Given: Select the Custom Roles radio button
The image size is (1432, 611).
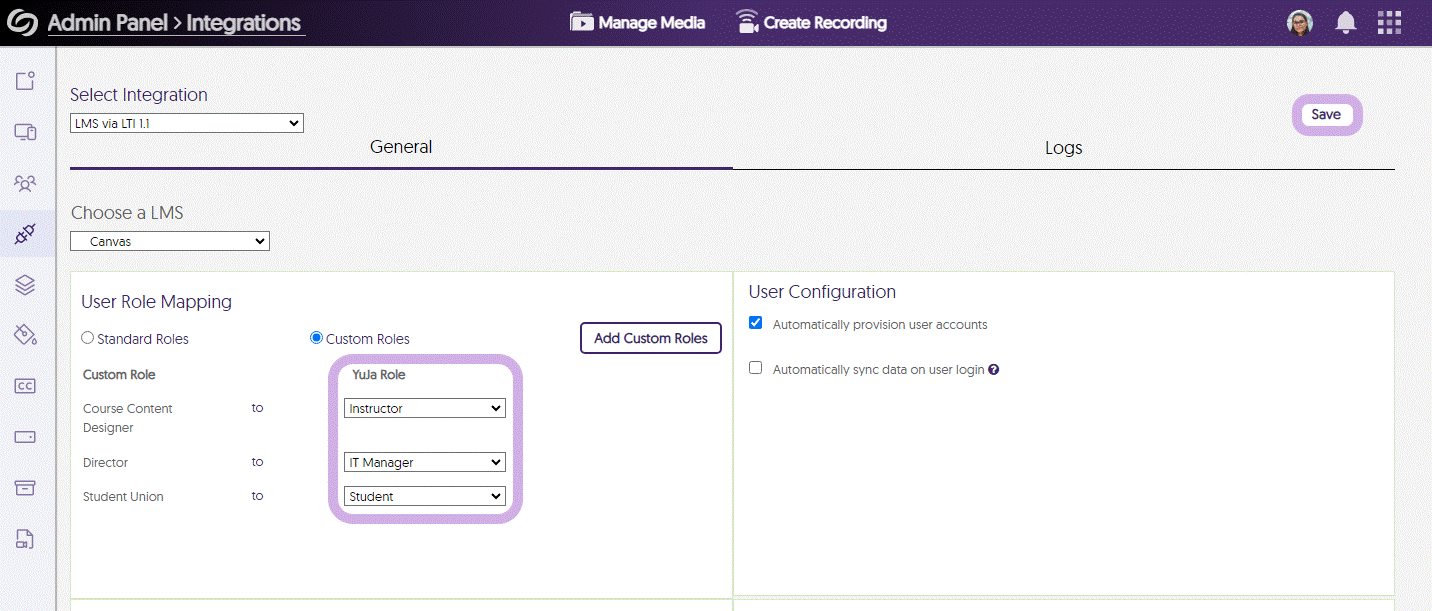Looking at the screenshot, I should 316,339.
